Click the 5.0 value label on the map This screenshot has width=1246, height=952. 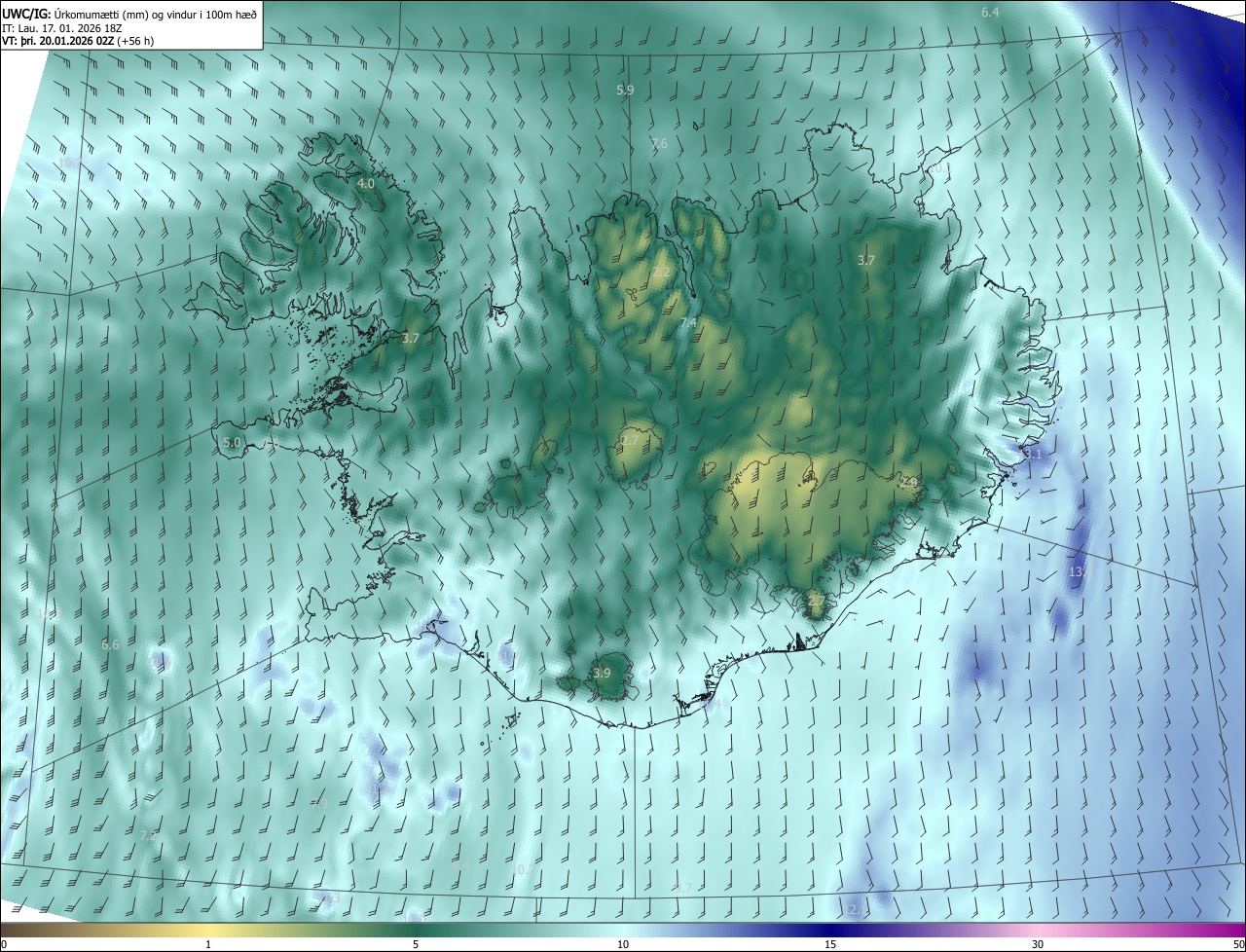coord(232,442)
